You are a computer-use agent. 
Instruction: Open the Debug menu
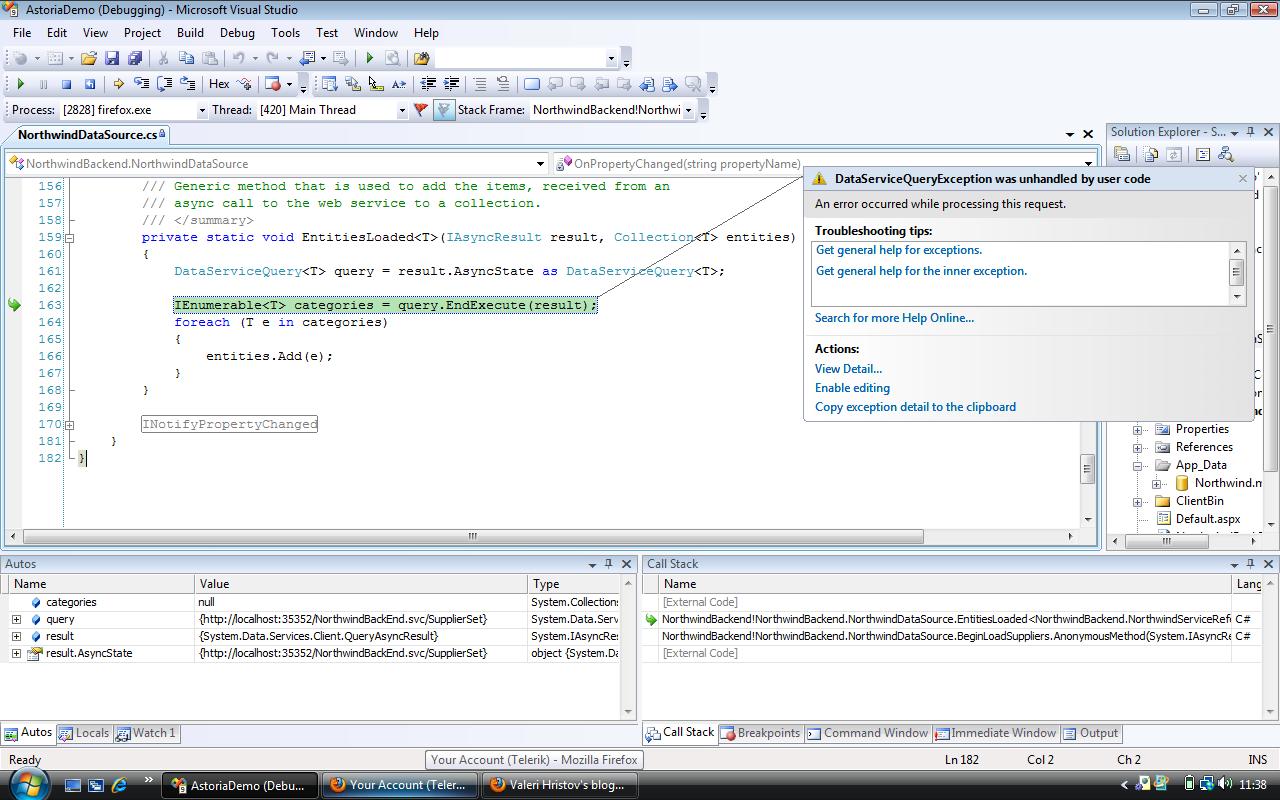[237, 33]
